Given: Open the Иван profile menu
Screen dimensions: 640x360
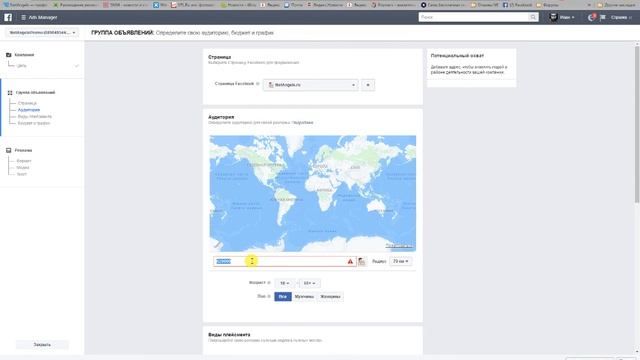Looking at the screenshot, I should [x=567, y=18].
